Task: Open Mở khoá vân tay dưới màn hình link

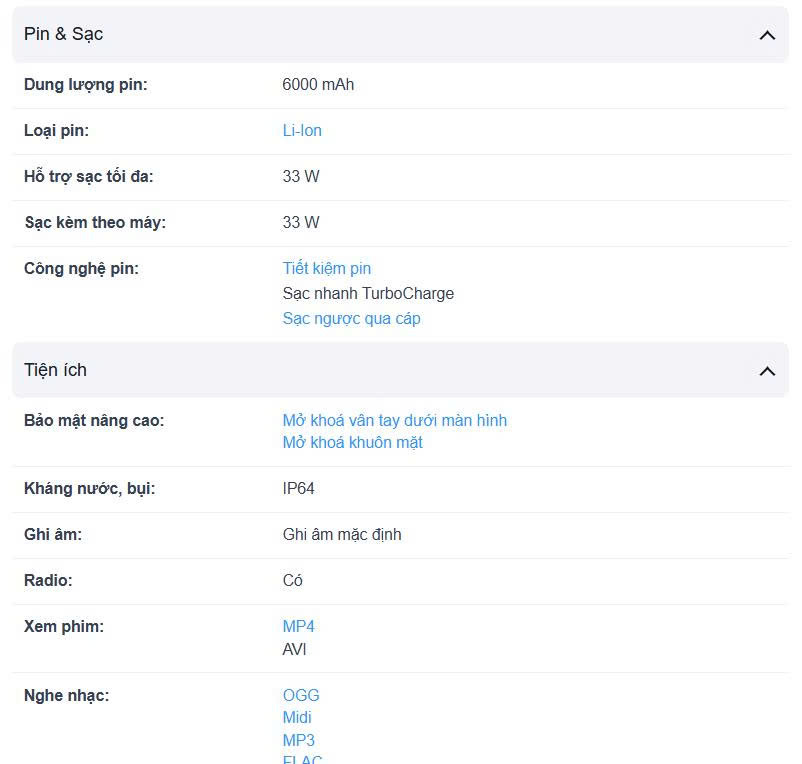Action: click(x=395, y=420)
